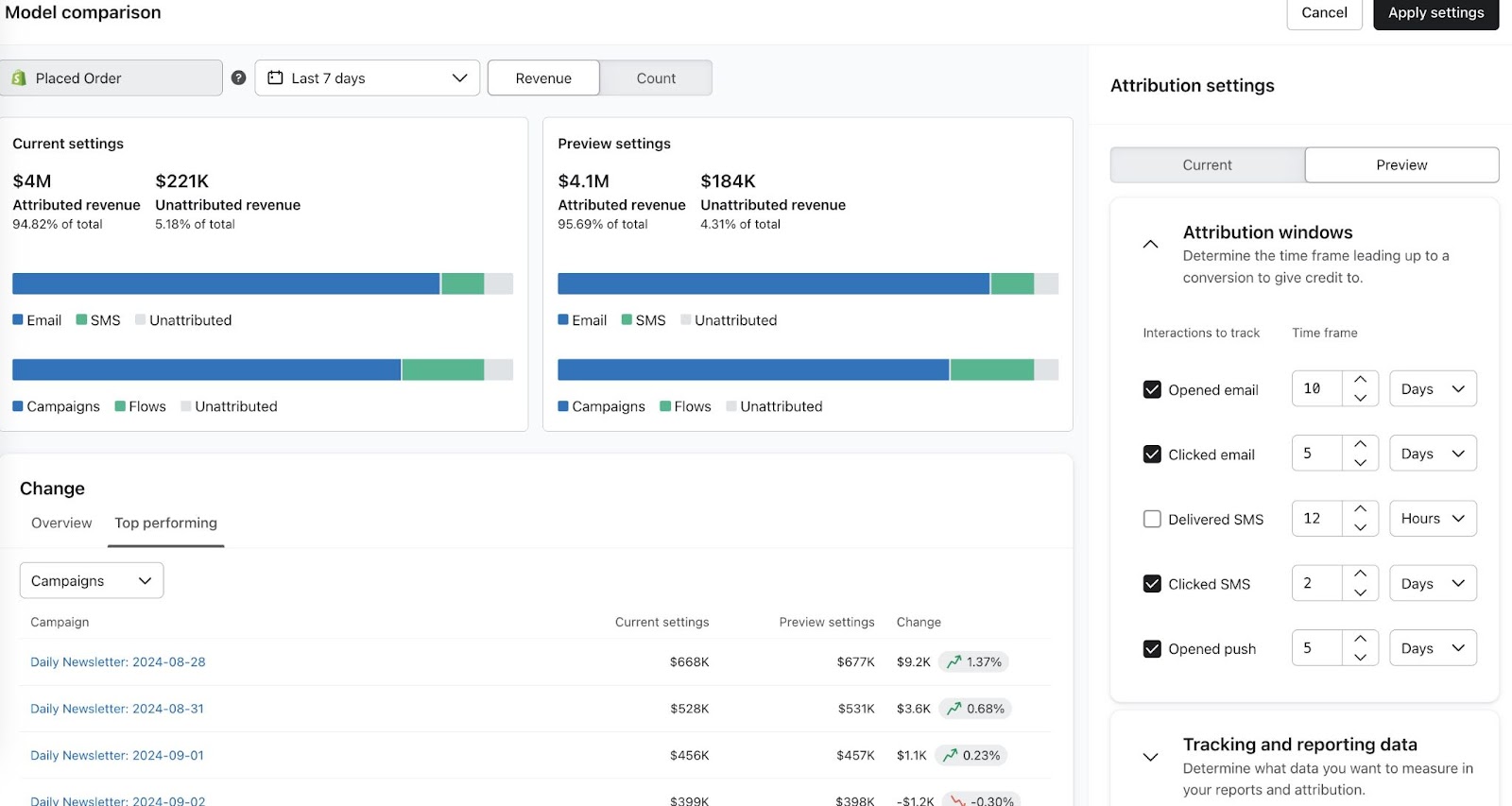Switch to the Overview tab
The height and width of the screenshot is (806, 1512).
[61, 523]
